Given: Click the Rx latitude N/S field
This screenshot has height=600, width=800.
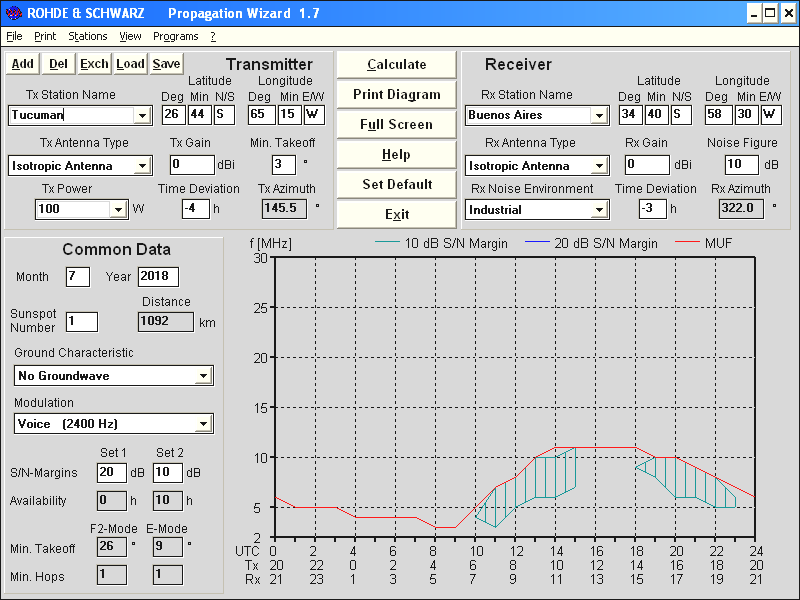Looking at the screenshot, I should point(681,115).
